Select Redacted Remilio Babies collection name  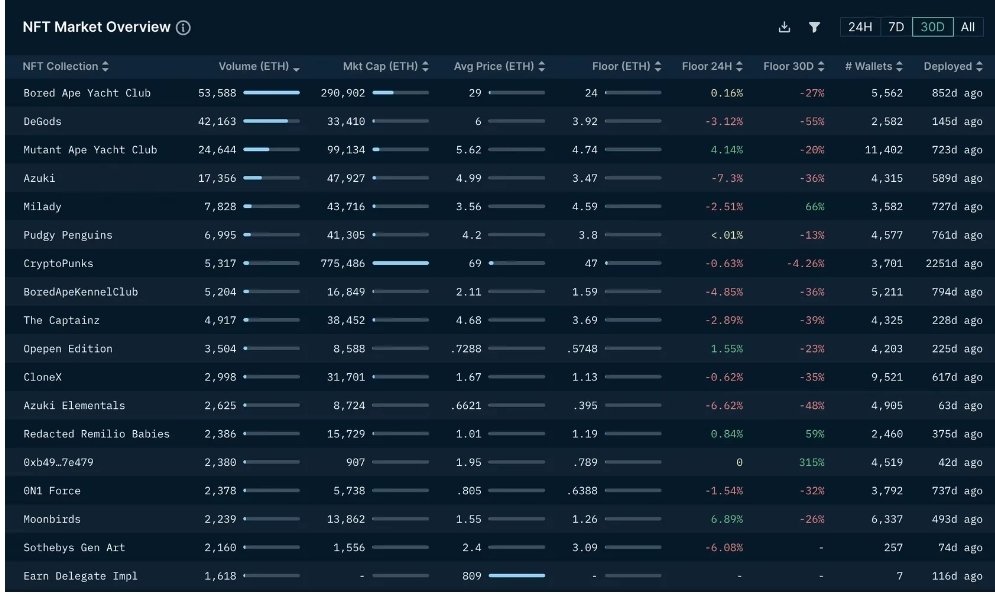coord(96,434)
